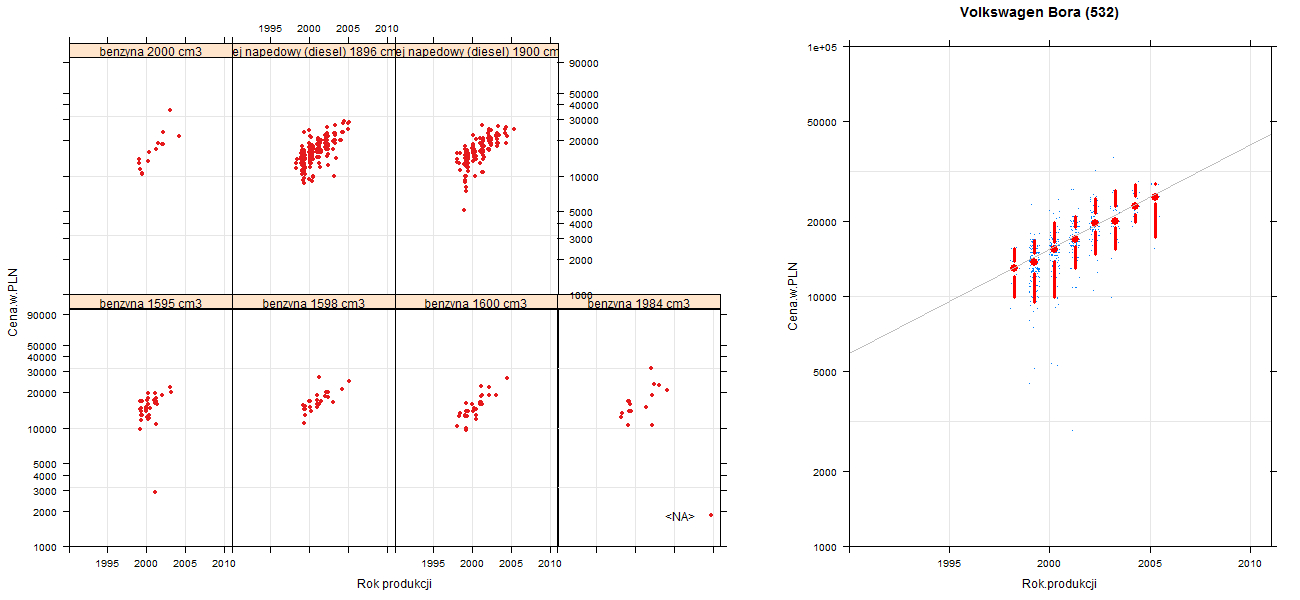
Task: Click the "4000" tick beside the diesel 1900 panel
Action: [581, 224]
